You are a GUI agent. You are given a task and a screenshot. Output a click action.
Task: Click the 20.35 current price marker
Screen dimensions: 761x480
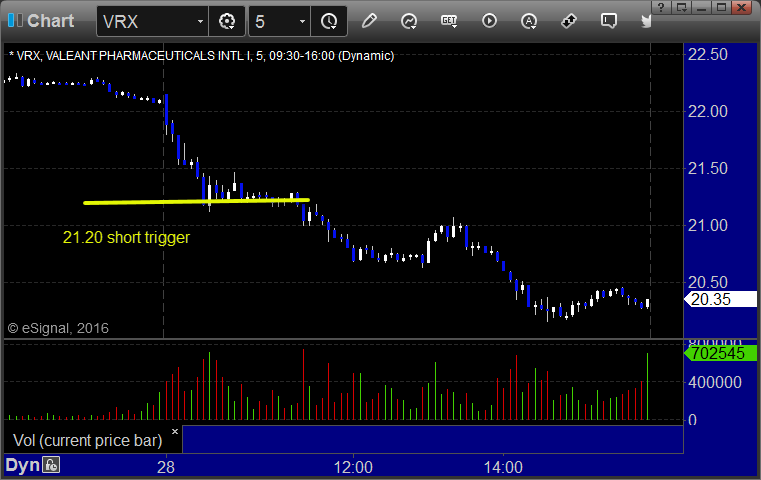coord(721,299)
